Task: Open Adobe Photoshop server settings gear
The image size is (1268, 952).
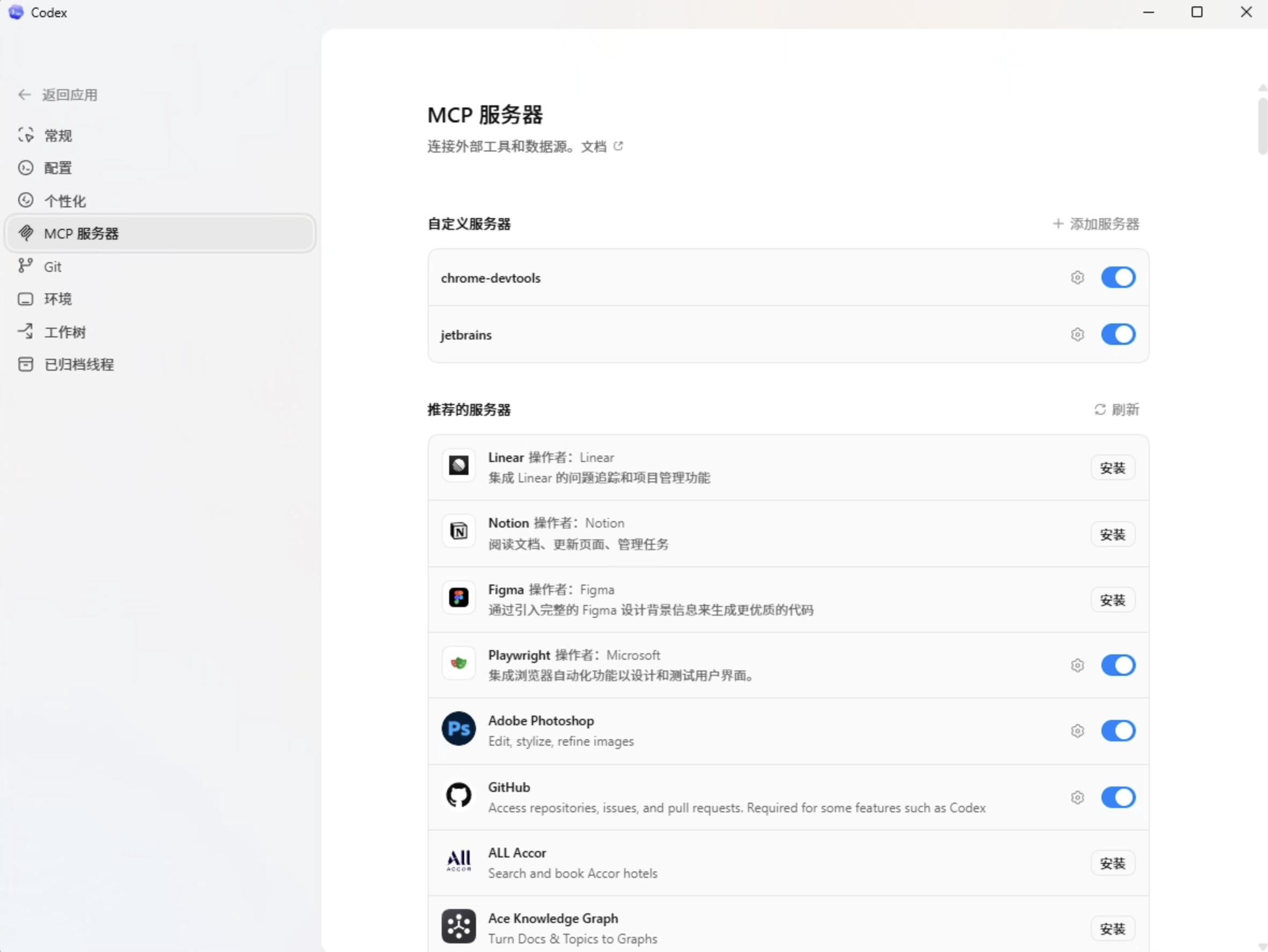Action: point(1077,731)
